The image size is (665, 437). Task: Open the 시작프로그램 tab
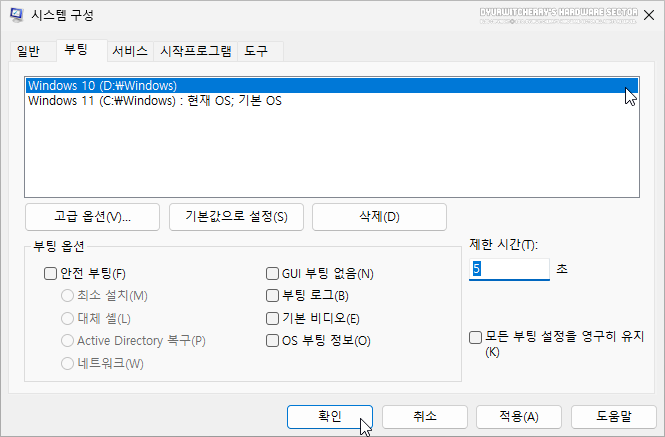click(196, 51)
